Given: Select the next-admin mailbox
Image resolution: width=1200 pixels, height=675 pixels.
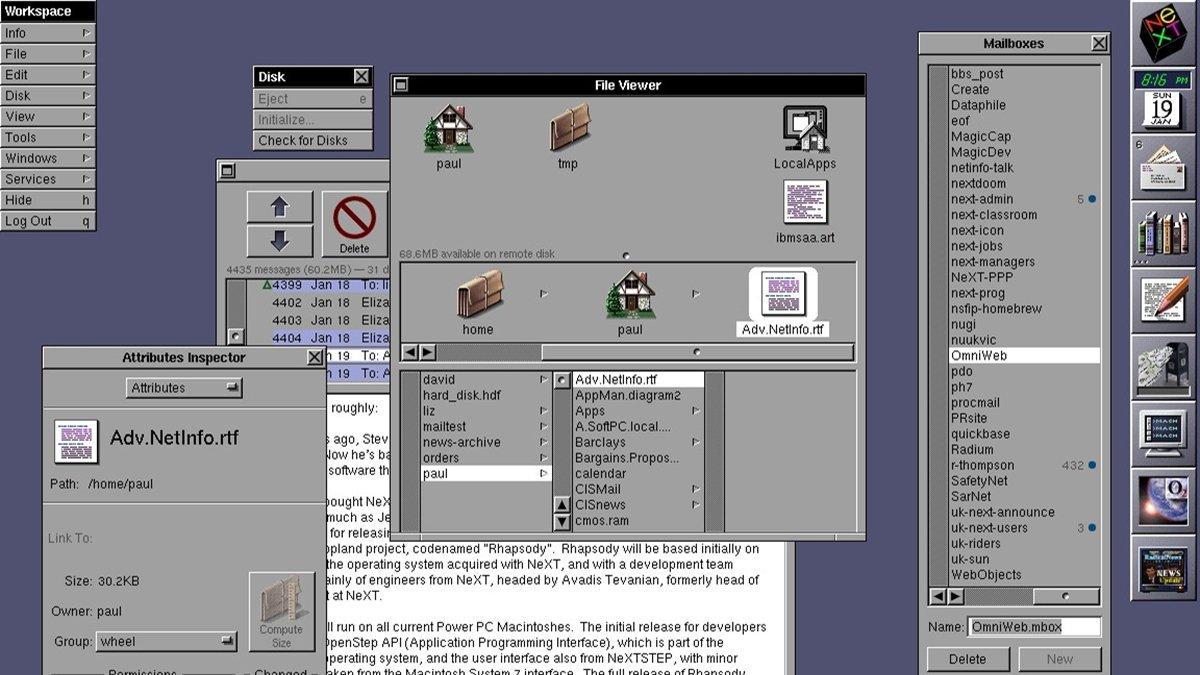Looking at the screenshot, I should [x=1024, y=199].
